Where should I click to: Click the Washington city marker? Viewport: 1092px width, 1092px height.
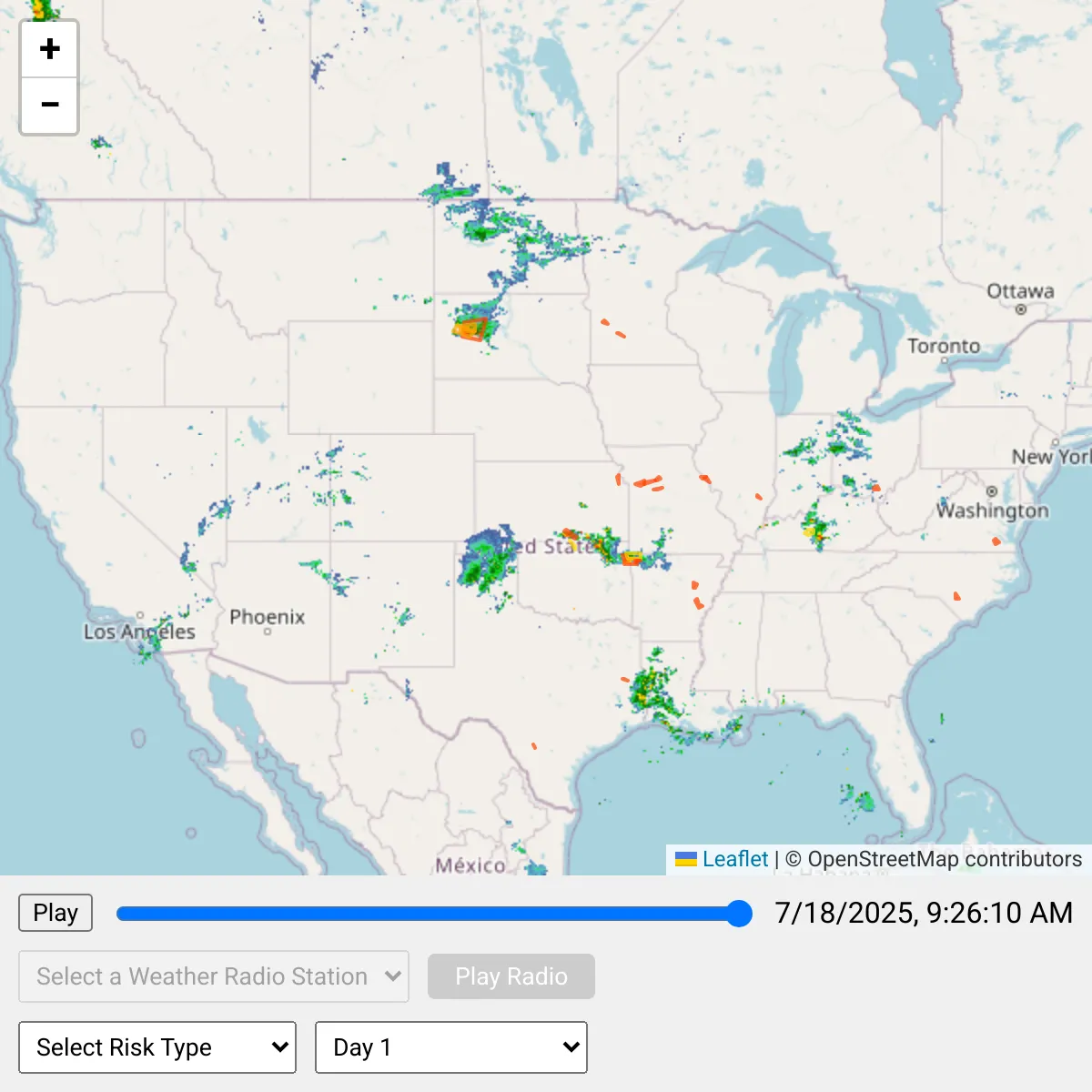click(x=991, y=491)
